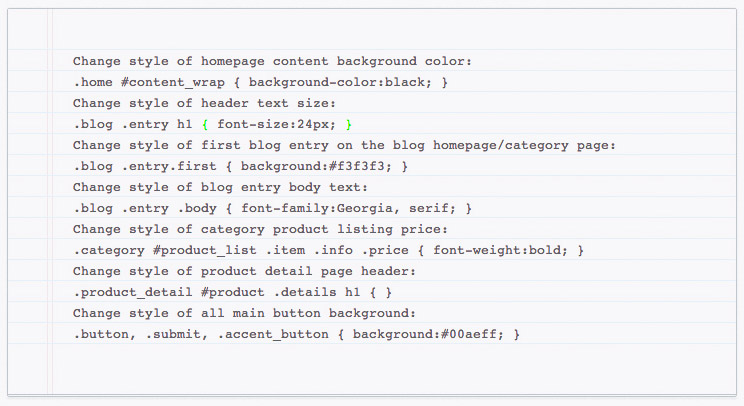Click the '#00aeff' color value

(x=468, y=334)
